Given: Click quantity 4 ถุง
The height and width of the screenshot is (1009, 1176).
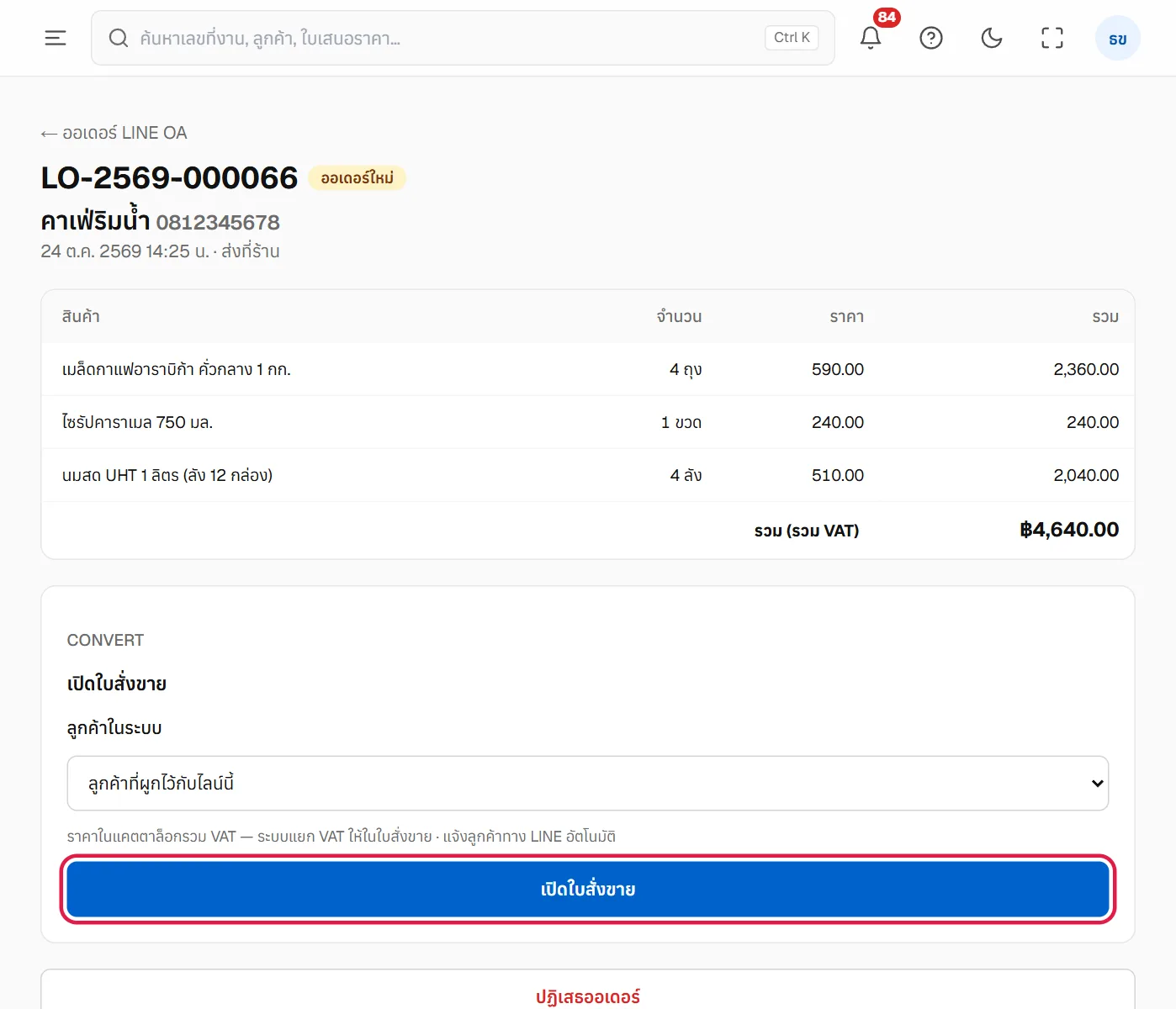Looking at the screenshot, I should [686, 369].
